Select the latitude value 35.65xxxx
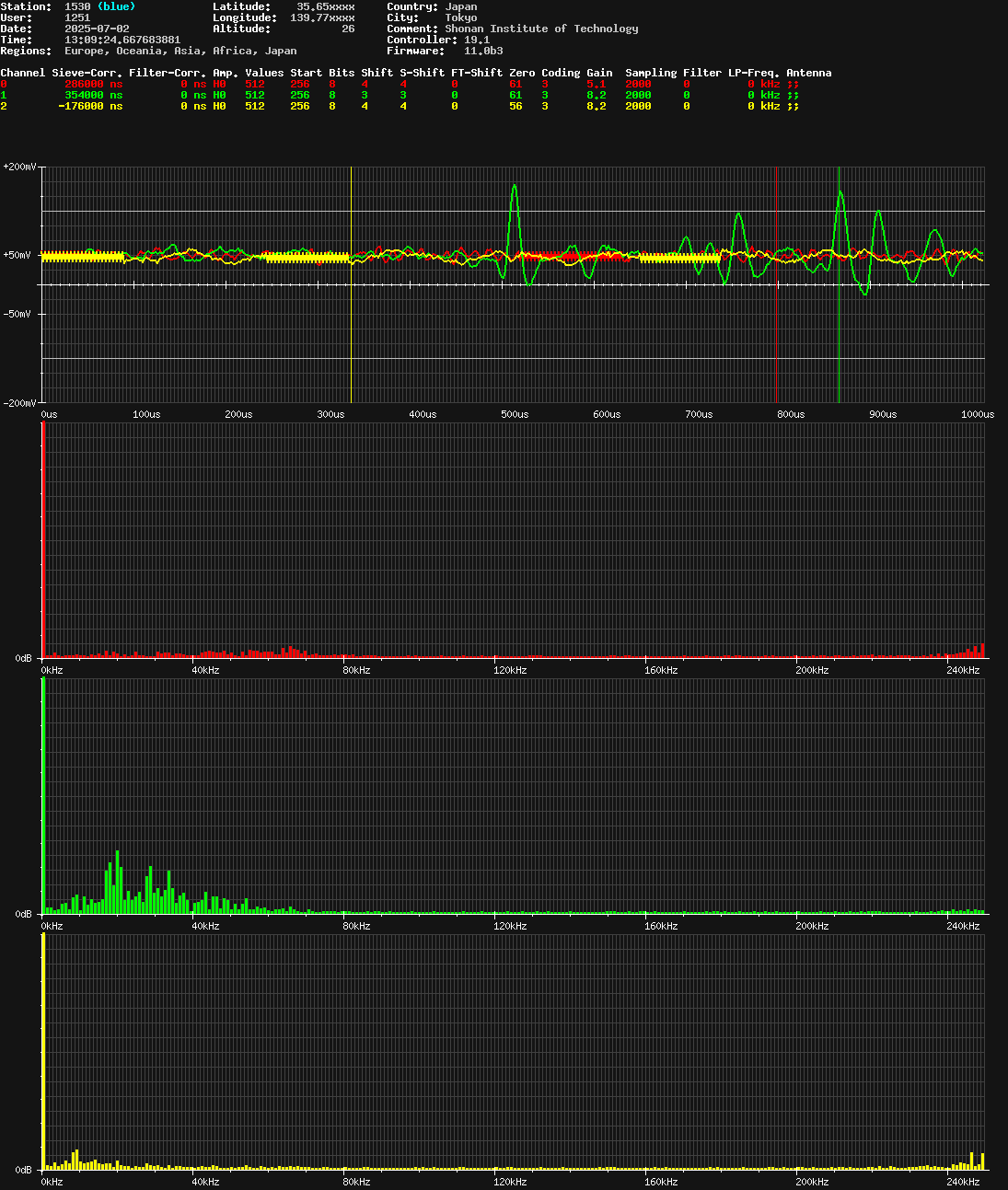This screenshot has width=1008, height=1190. [325, 6]
